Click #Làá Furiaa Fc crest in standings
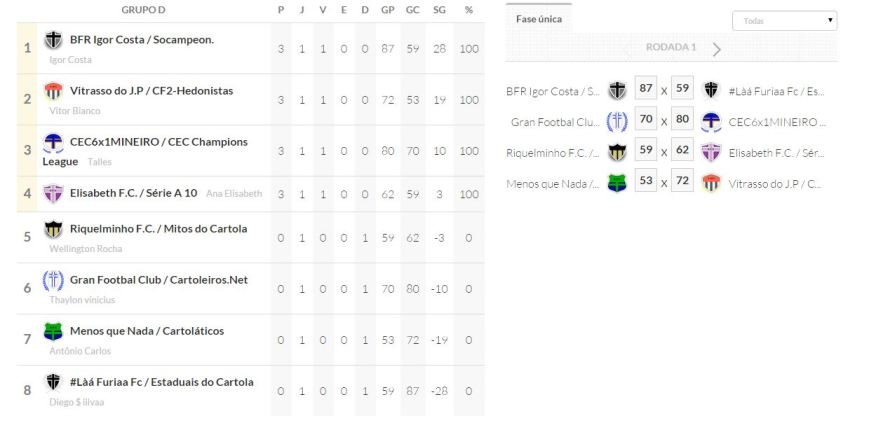Viewport: 869px width, 430px height. point(54,382)
